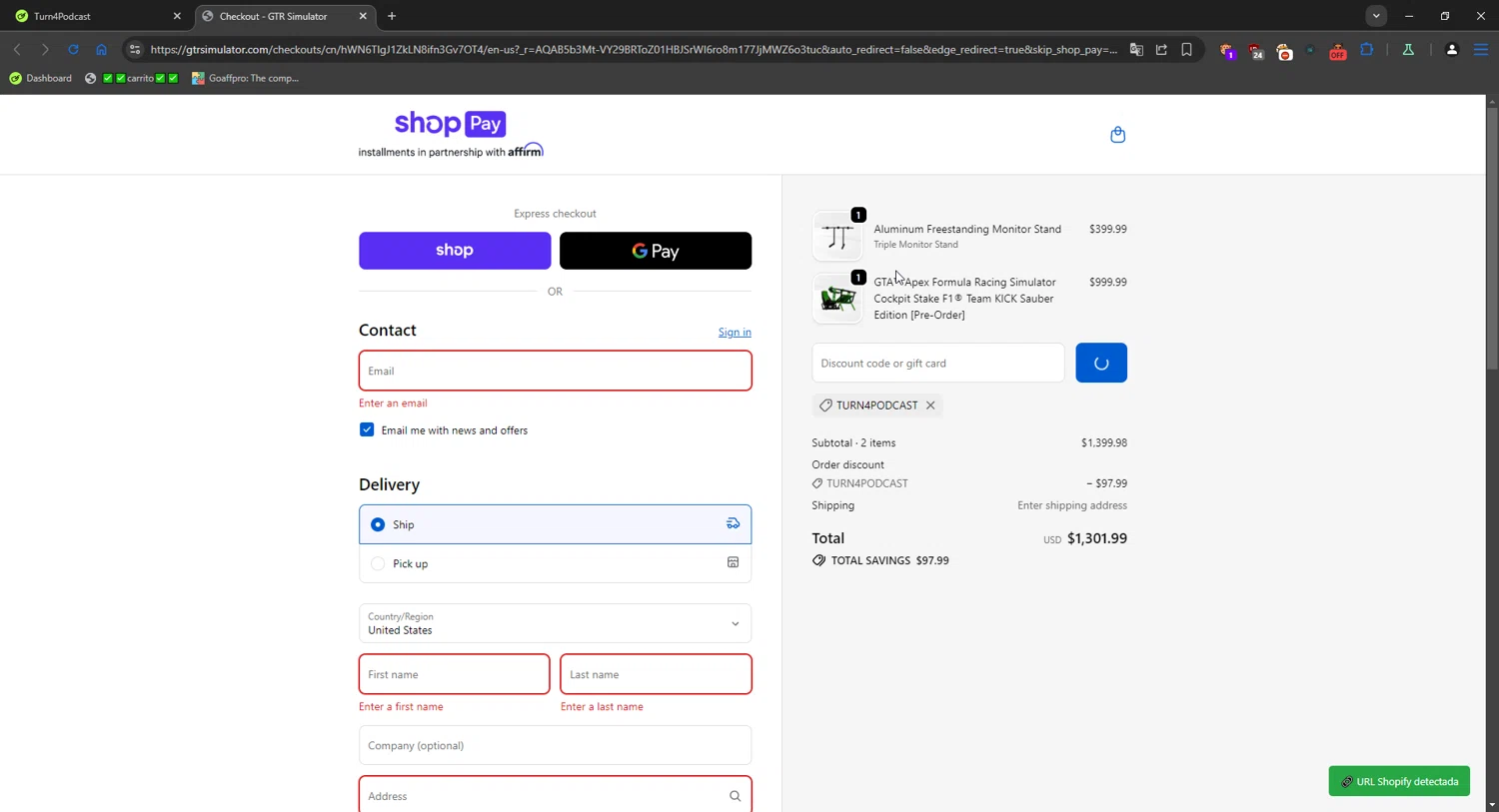Close the Turn4Podcast tab
This screenshot has height=812, width=1499.
pyautogui.click(x=177, y=16)
